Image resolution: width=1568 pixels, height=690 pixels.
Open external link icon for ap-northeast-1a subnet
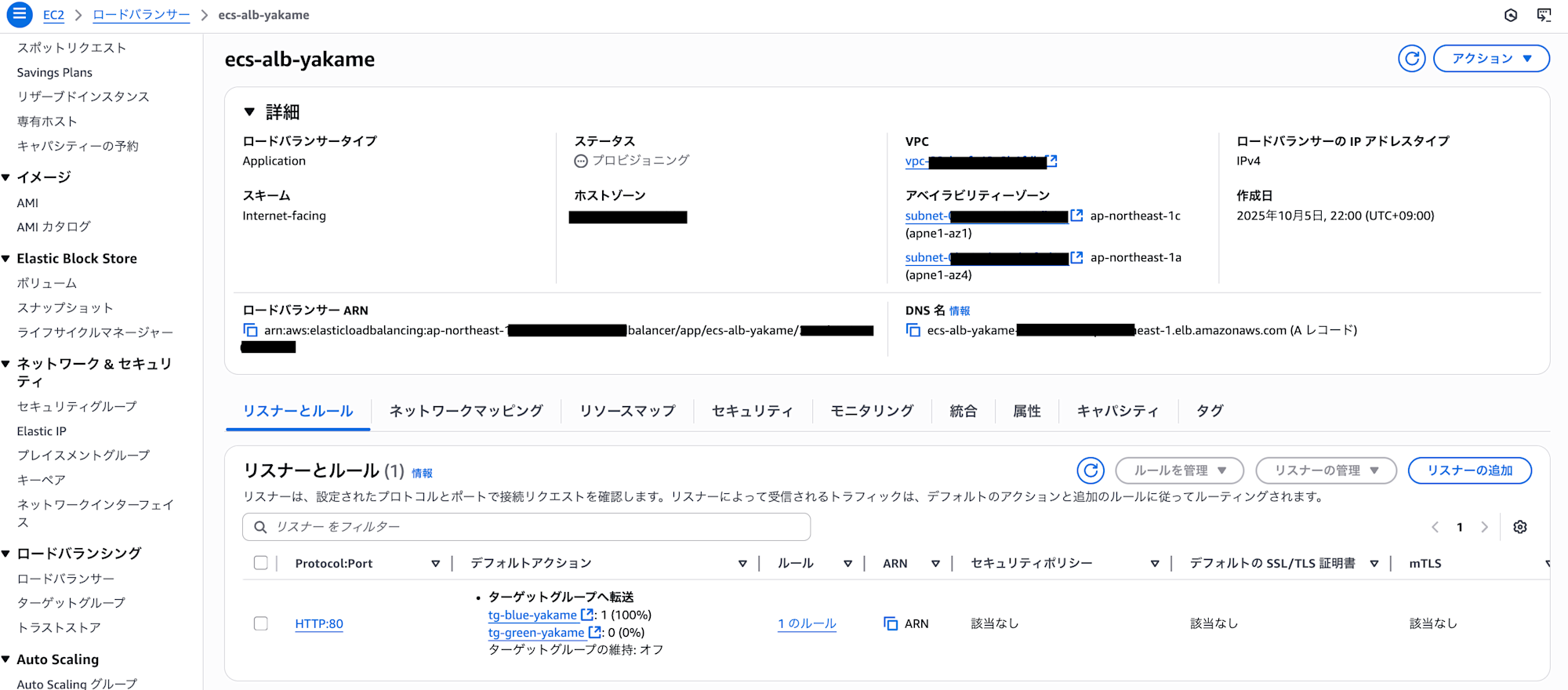1076,257
